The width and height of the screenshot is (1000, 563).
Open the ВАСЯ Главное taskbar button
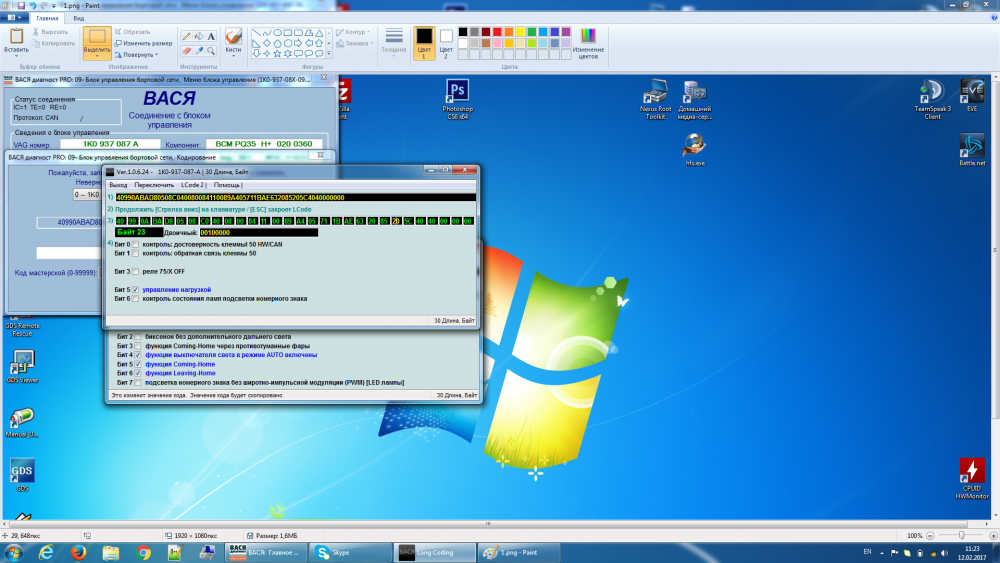[266, 552]
